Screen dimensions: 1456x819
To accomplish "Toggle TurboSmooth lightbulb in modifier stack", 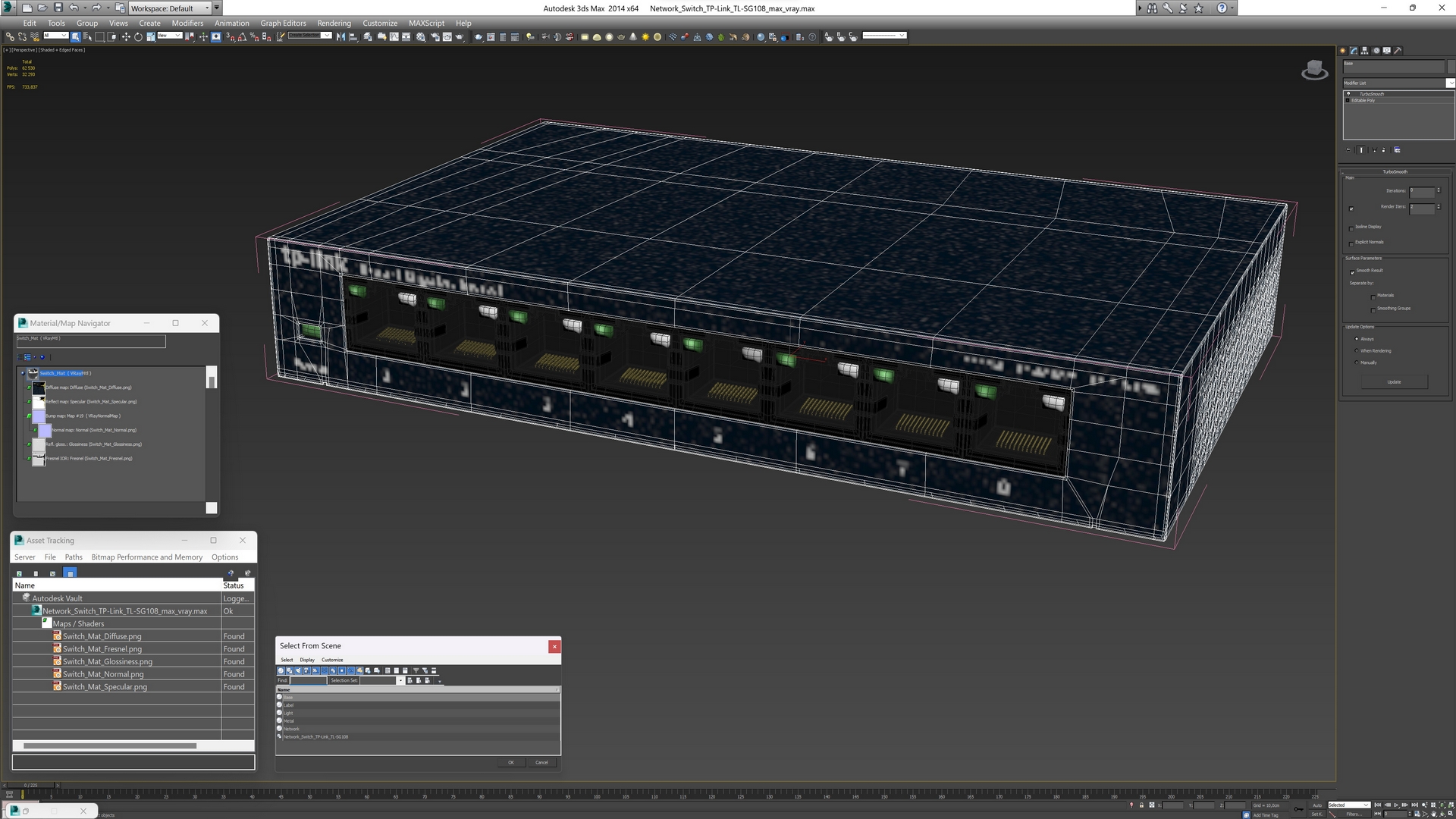I will point(1348,94).
